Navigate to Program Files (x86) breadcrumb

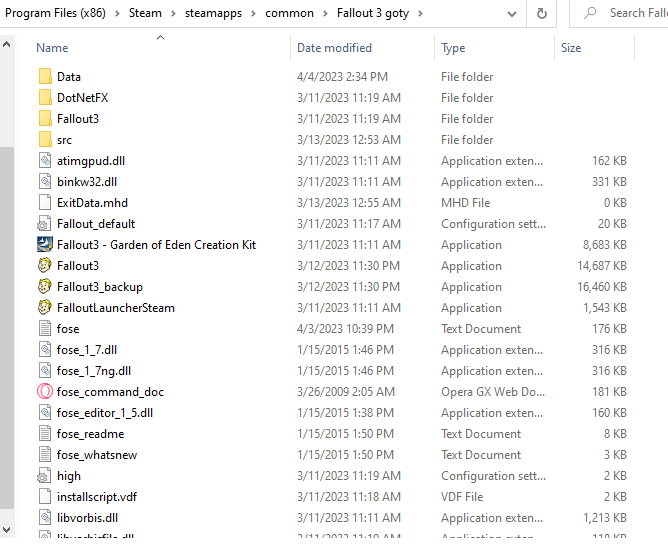(x=55, y=13)
